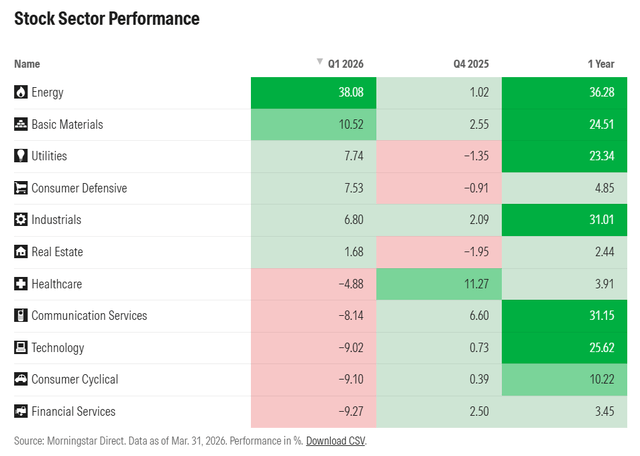Click the Basic Materials sector icon

(21, 124)
